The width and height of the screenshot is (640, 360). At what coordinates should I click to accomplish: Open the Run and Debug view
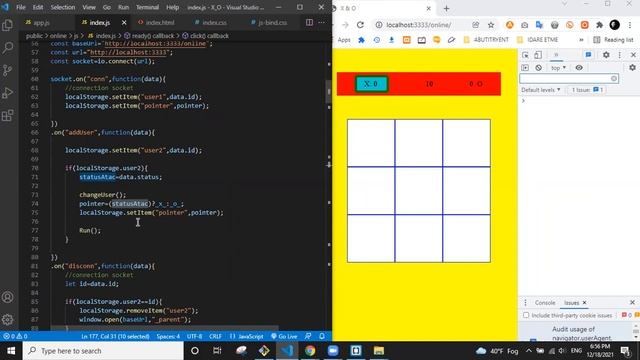pyautogui.click(x=7, y=93)
